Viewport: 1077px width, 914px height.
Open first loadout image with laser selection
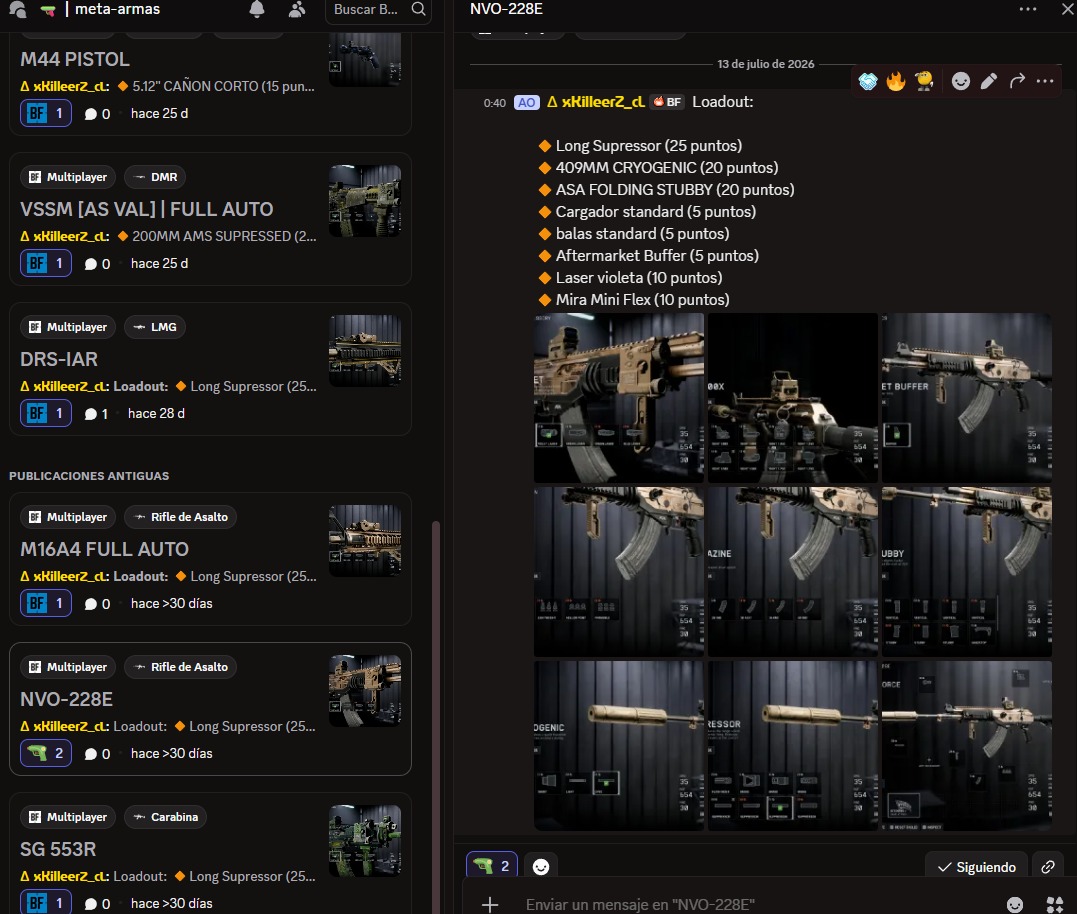point(619,398)
